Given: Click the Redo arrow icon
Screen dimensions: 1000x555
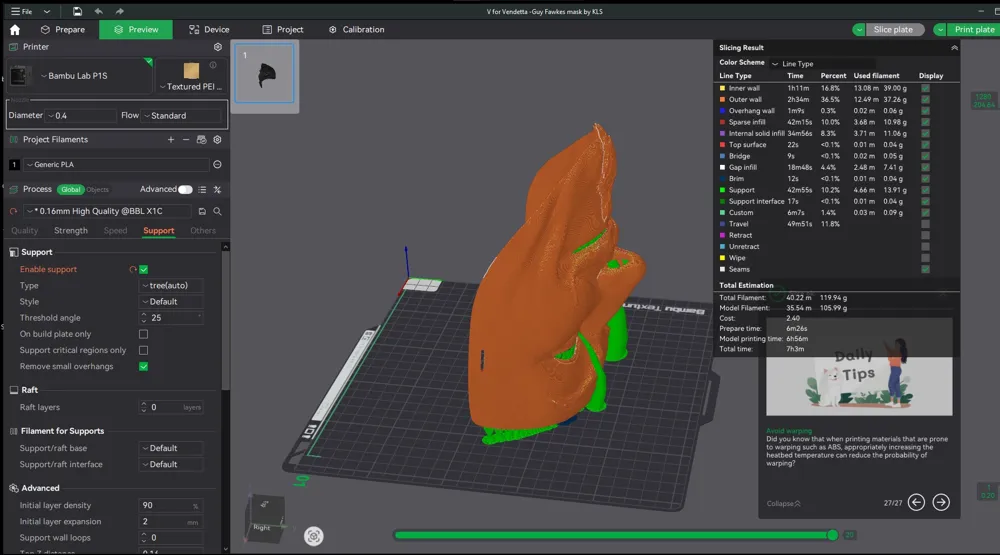Looking at the screenshot, I should pos(119,11).
